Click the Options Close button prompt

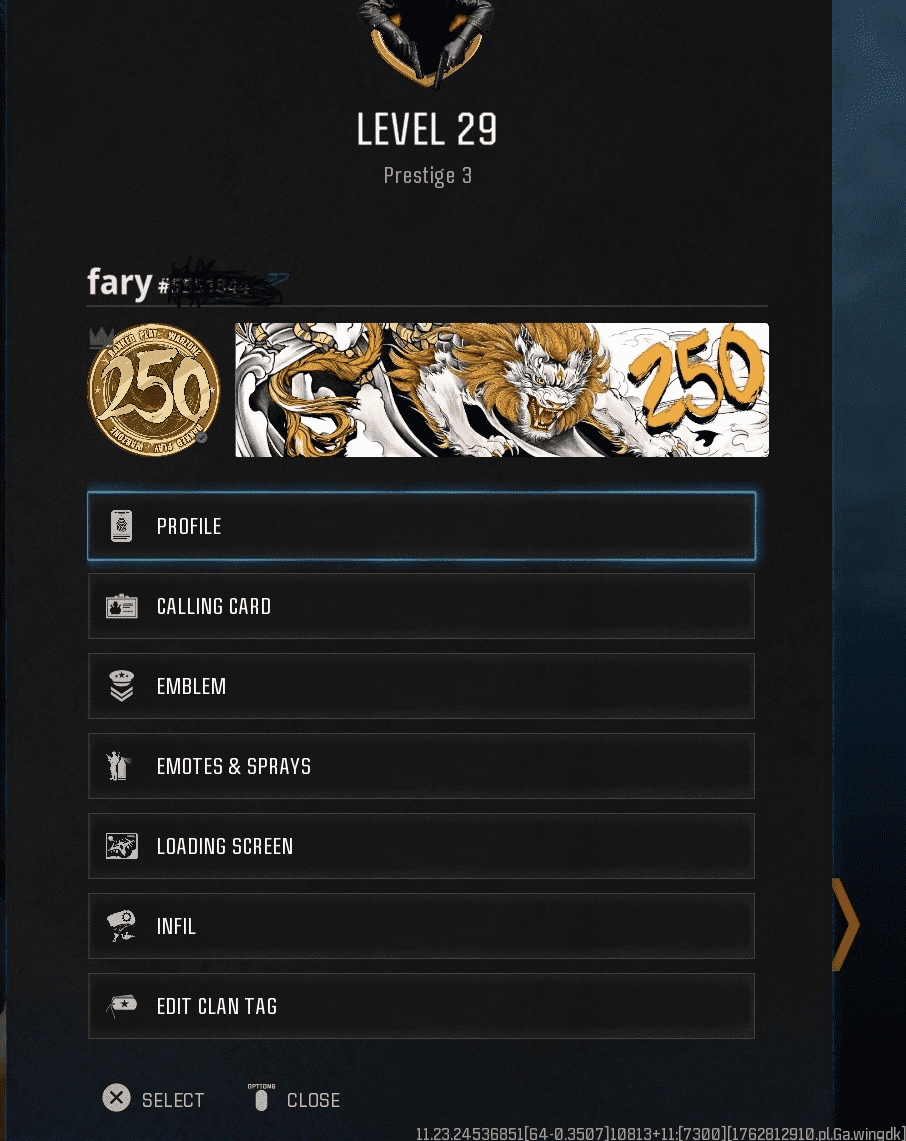pos(294,1097)
